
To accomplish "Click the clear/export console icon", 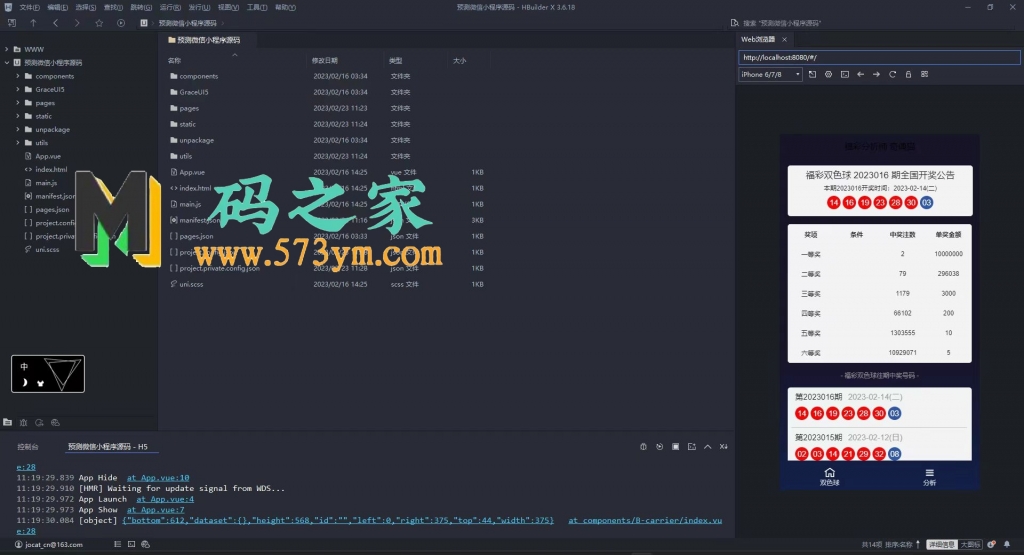I will tap(692, 447).
